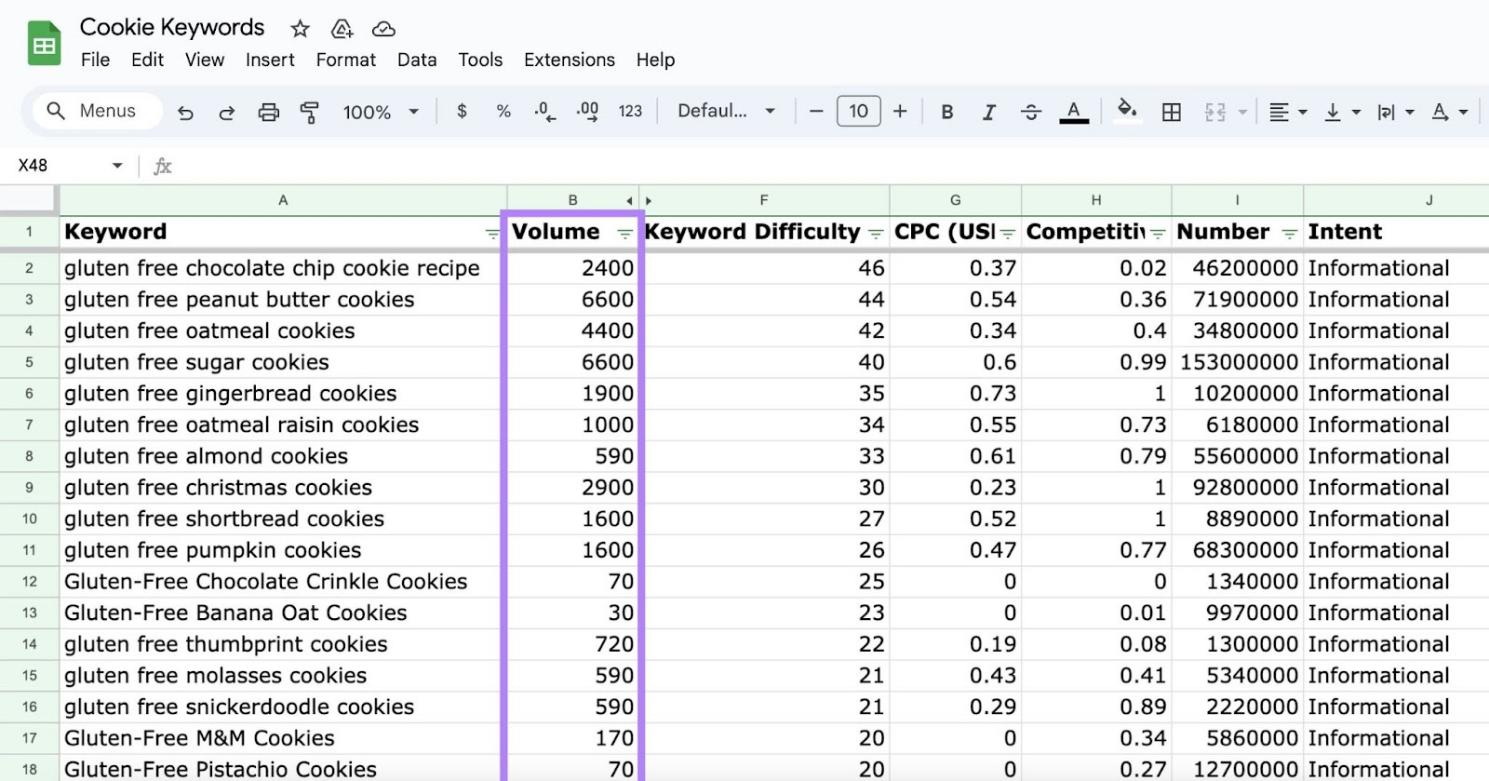Format as currency with dollar icon

click(462, 112)
